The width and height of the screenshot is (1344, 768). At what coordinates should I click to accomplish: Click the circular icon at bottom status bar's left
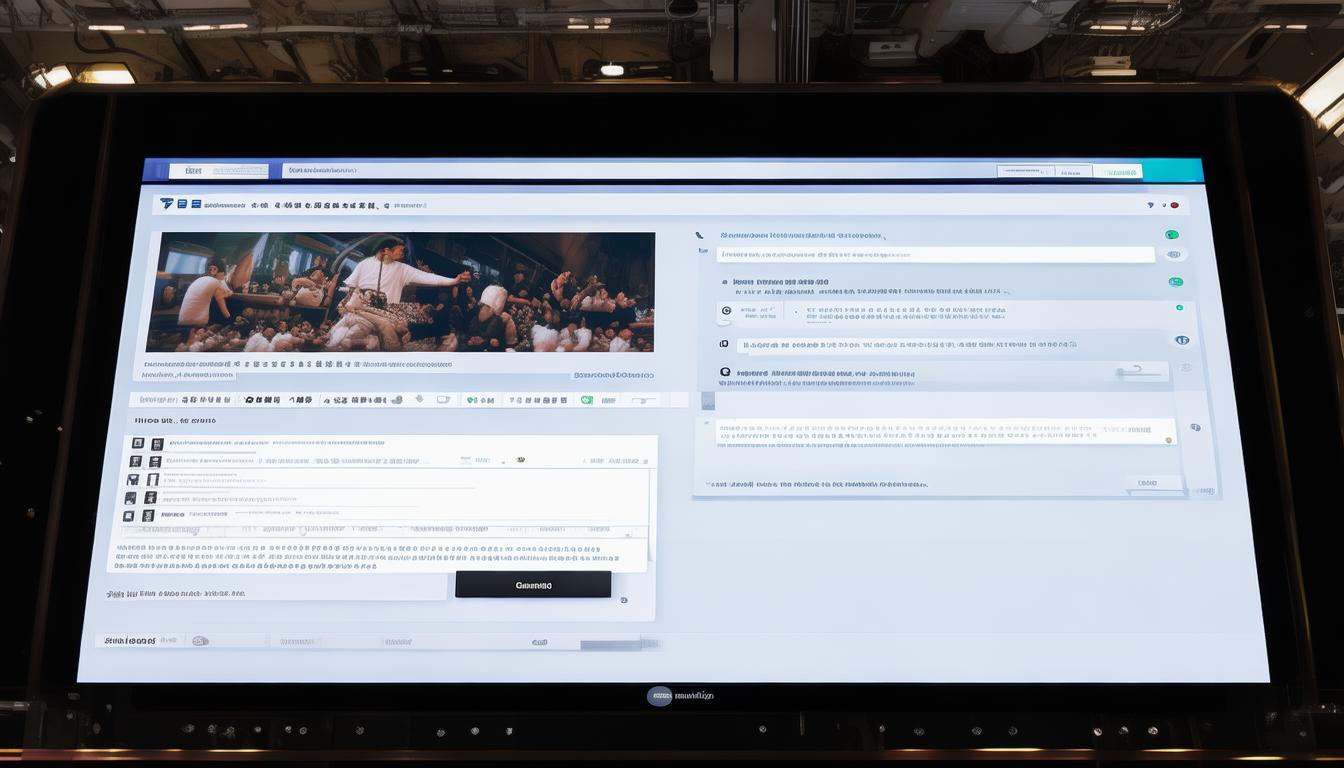coord(199,641)
